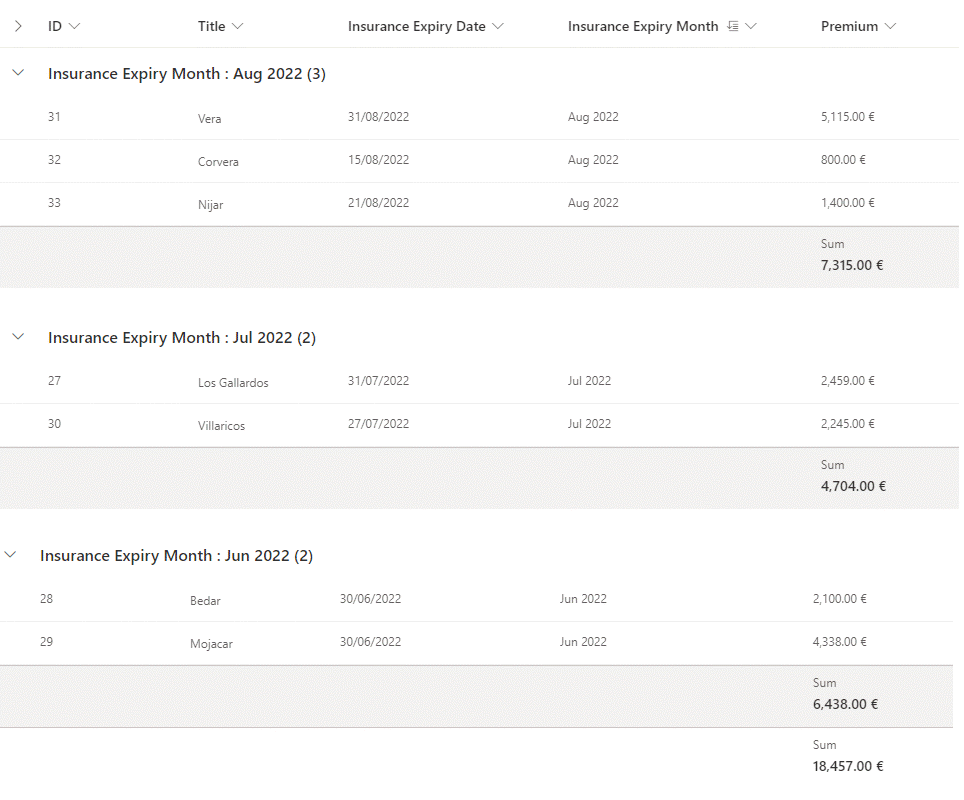Click the Villaricos item title
The height and width of the screenshot is (800, 964).
[x=221, y=426]
